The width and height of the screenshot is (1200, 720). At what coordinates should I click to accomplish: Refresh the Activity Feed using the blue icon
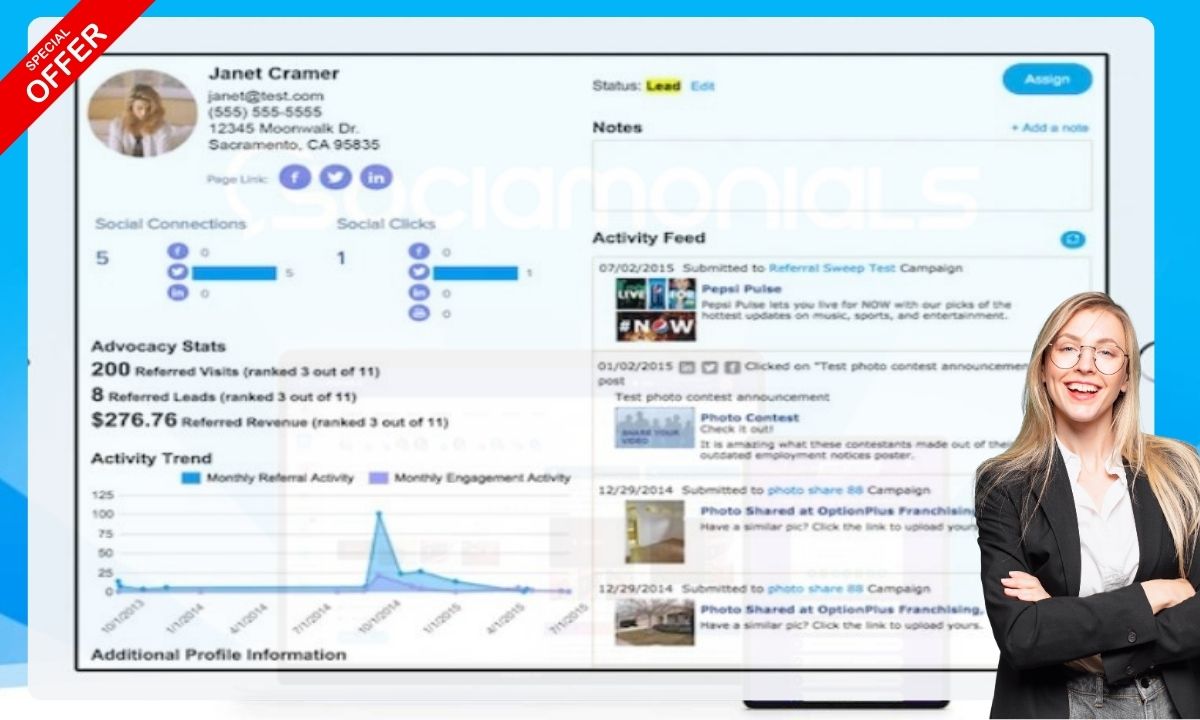[1072, 239]
